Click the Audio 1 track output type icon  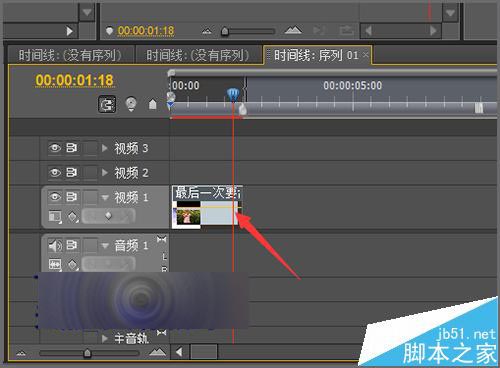click(162, 239)
